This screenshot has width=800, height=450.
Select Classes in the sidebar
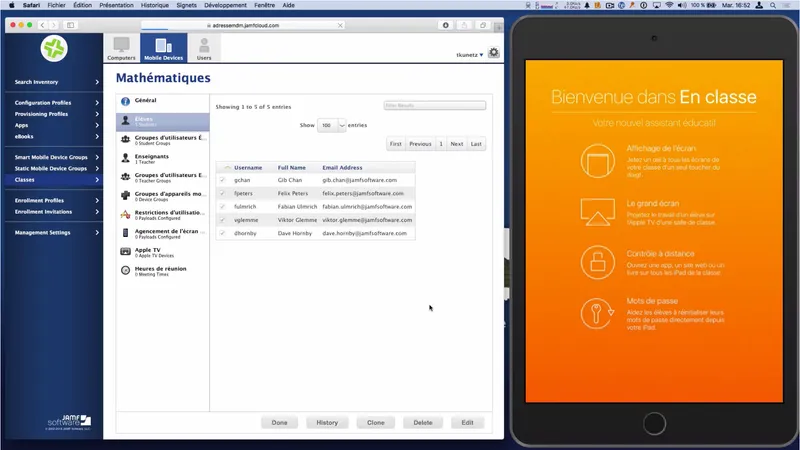click(55, 180)
